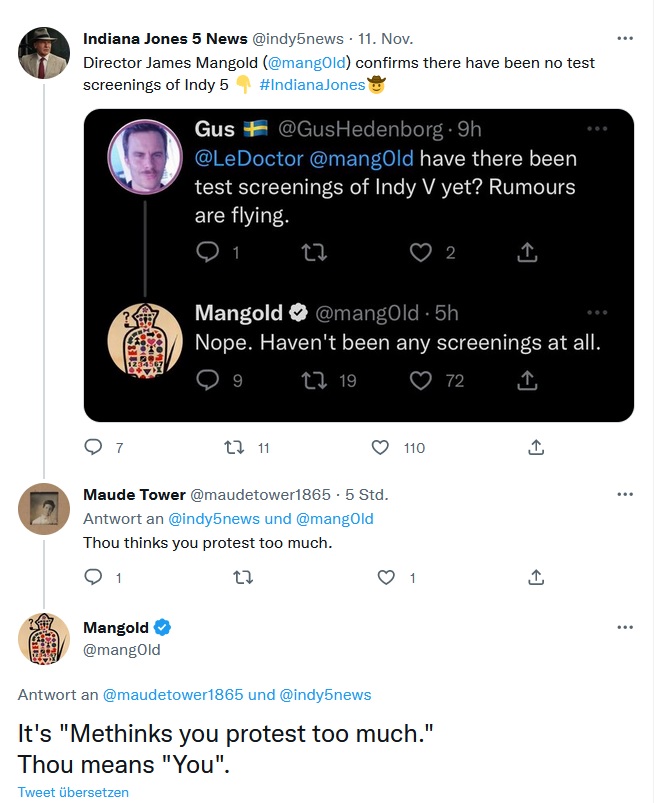666x803 pixels.
Task: View Maude Tower's profile avatar
Action: pyautogui.click(x=44, y=509)
